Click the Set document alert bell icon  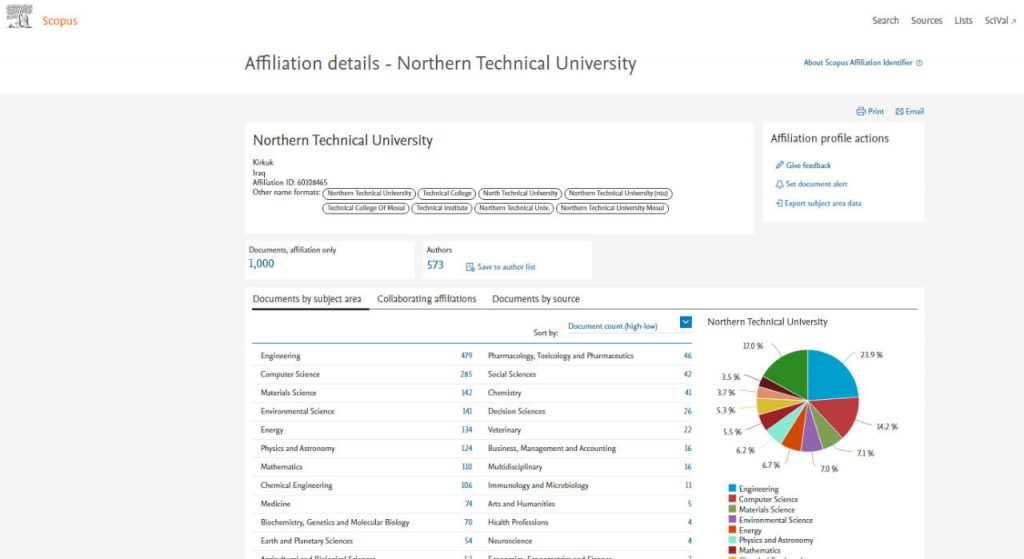(x=779, y=184)
